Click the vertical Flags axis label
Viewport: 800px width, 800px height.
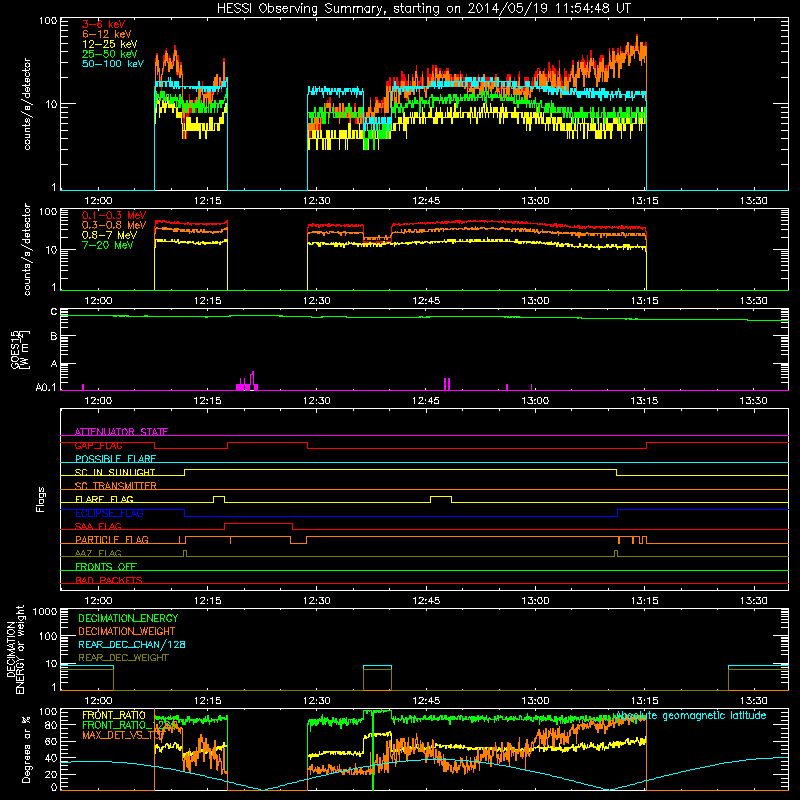[41, 499]
